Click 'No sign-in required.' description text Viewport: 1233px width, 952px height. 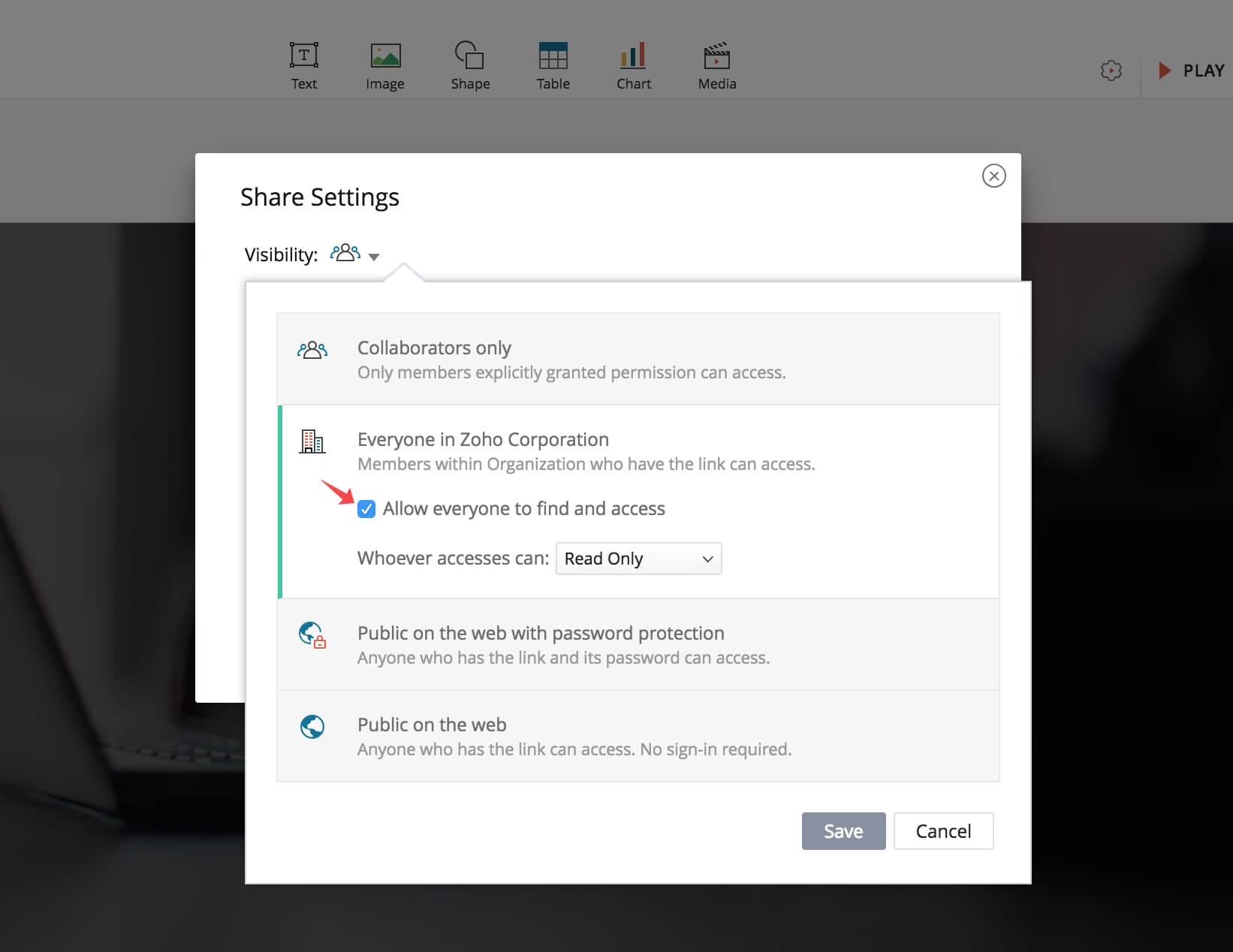[x=716, y=749]
